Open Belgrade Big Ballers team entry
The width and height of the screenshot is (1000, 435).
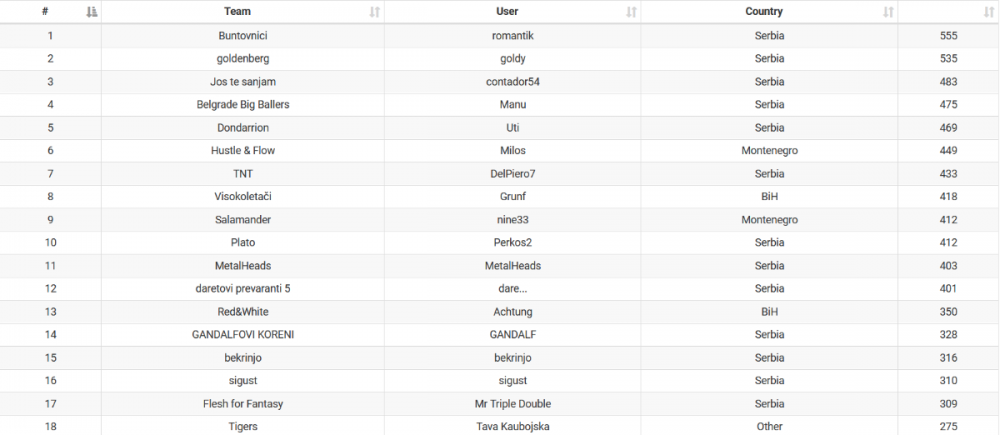243,105
